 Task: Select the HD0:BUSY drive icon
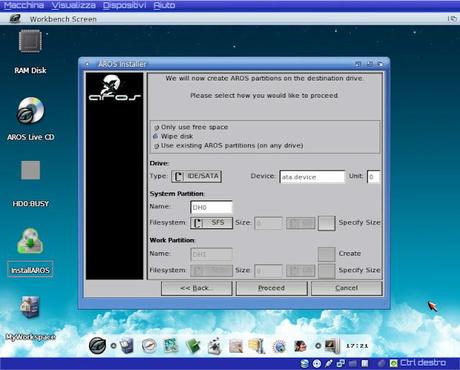coord(30,170)
